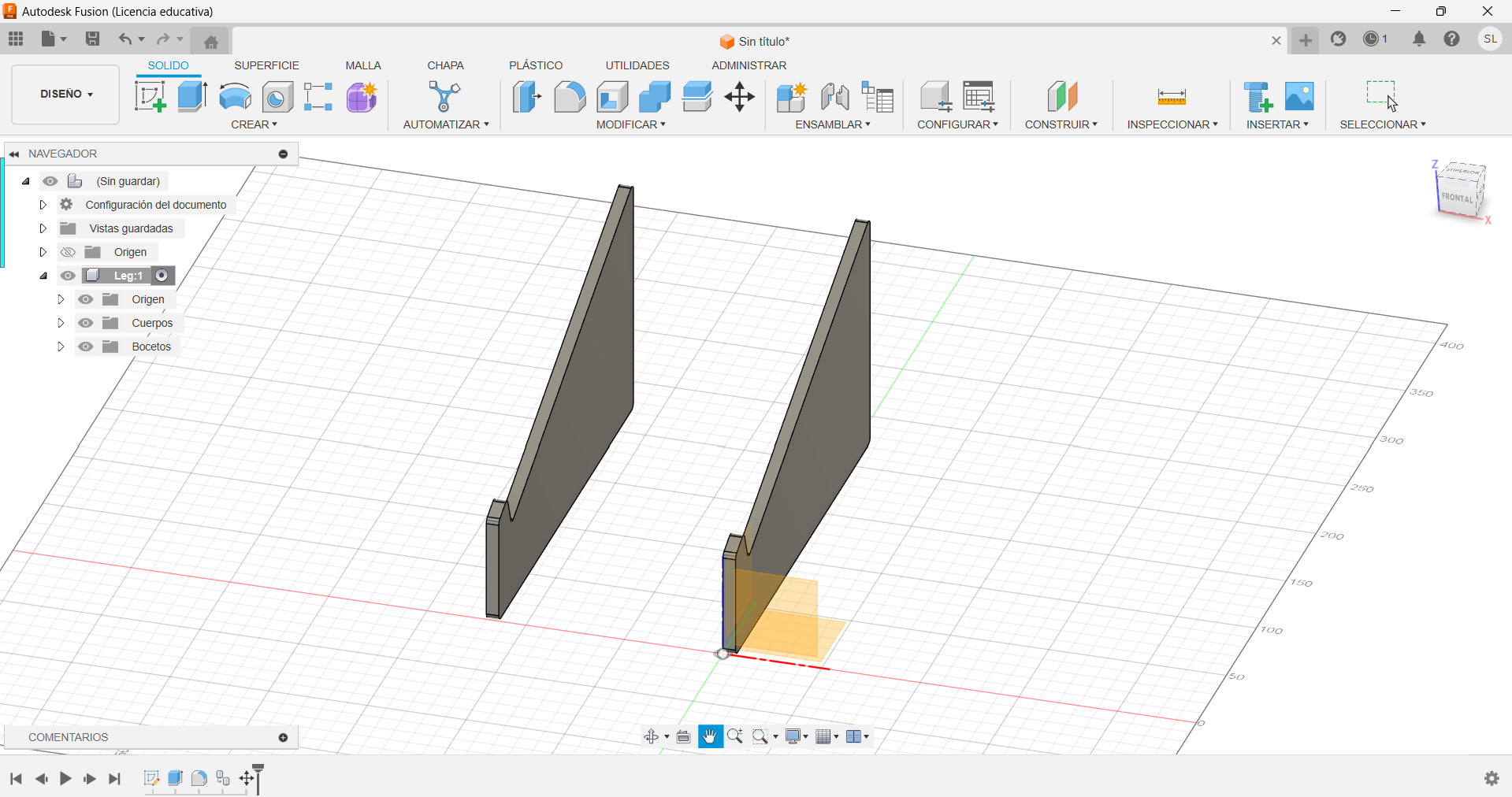Screen dimensions: 1512x797
Task: Select the Offset Face tool
Action: point(697,97)
